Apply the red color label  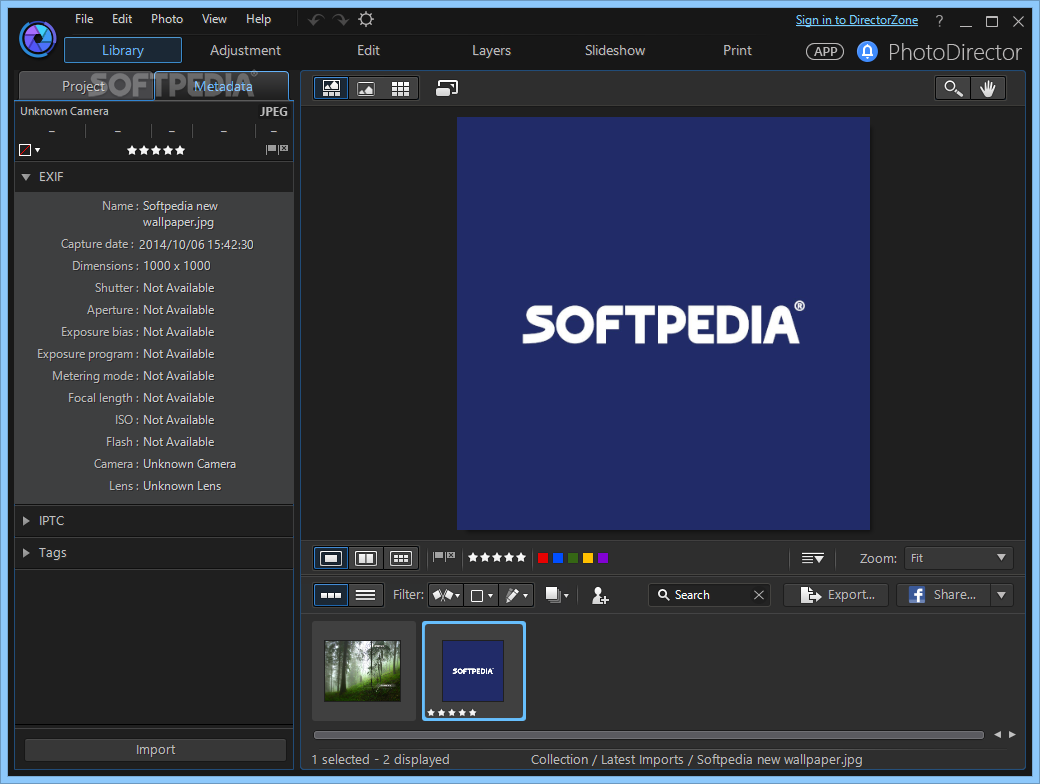(x=543, y=558)
